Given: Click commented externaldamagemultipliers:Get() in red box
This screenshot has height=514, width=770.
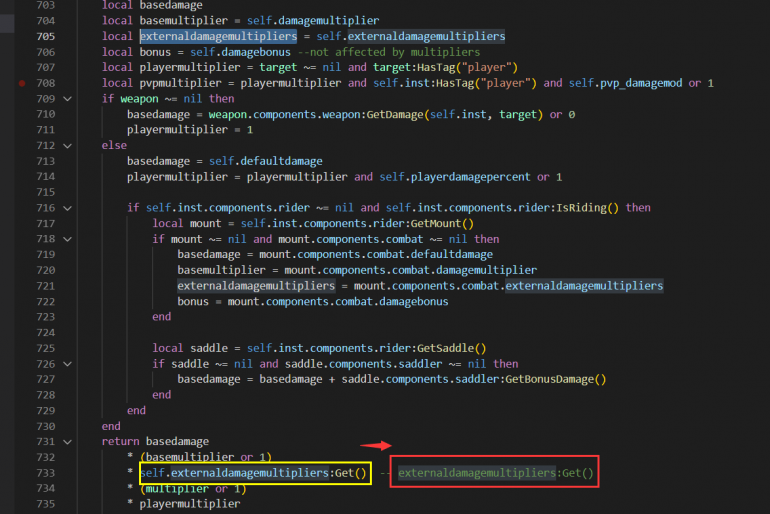Looking at the screenshot, I should click(495, 473).
